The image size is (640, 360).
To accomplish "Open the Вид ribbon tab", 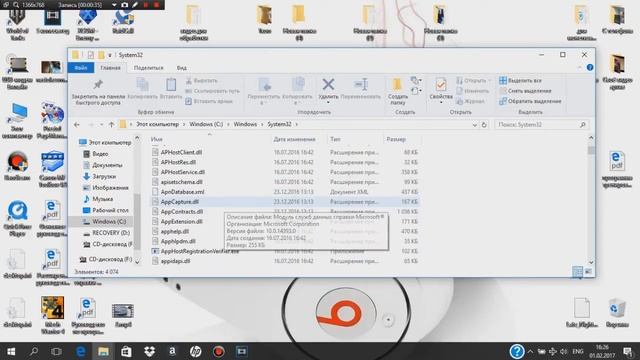I will [x=182, y=68].
